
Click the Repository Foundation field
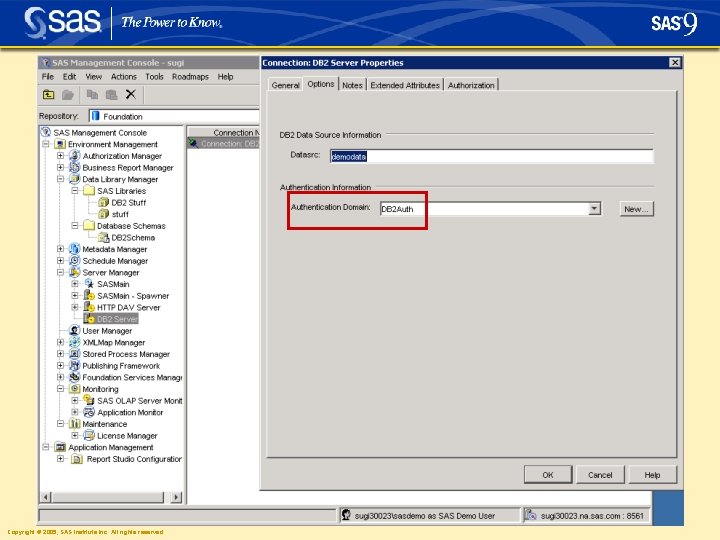pyautogui.click(x=174, y=116)
